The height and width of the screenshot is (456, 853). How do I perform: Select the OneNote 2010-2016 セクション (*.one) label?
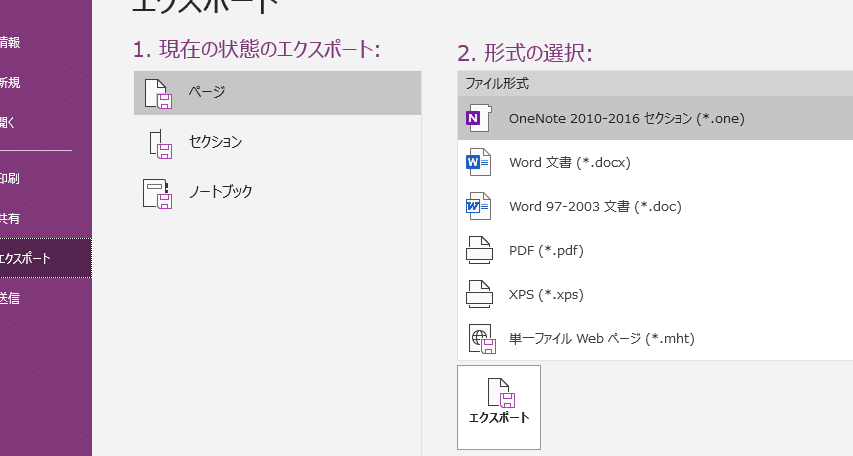pos(626,118)
